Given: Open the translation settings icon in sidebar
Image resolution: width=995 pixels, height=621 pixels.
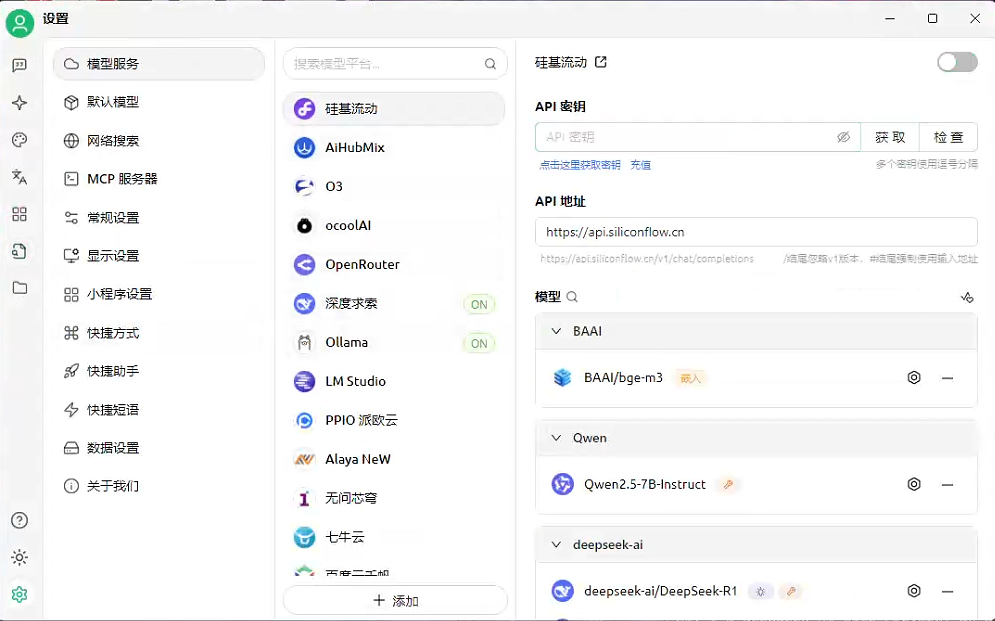Looking at the screenshot, I should click(x=20, y=177).
